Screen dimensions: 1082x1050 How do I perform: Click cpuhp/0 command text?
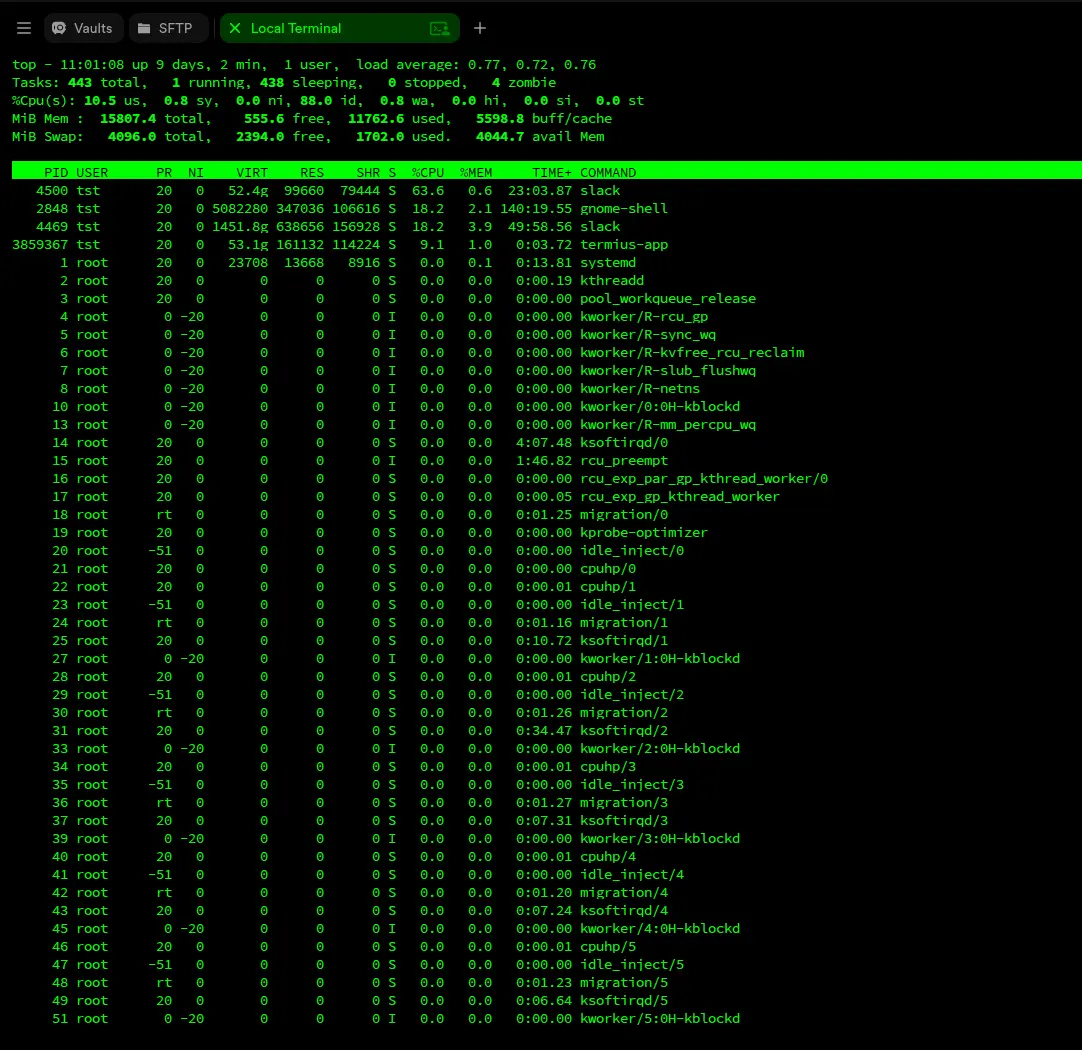click(608, 568)
